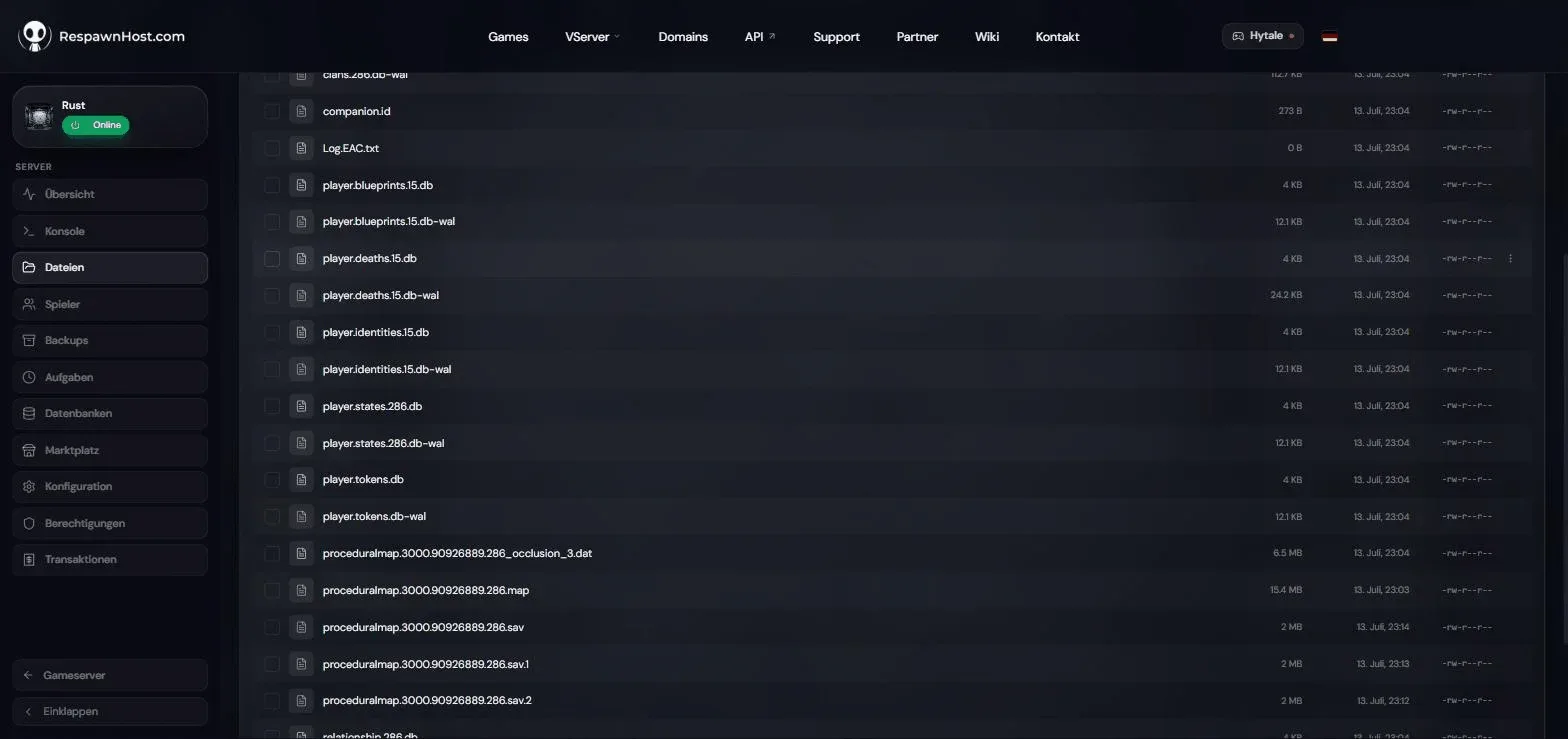Click the file icon next to Log.EAC.txt

point(301,148)
